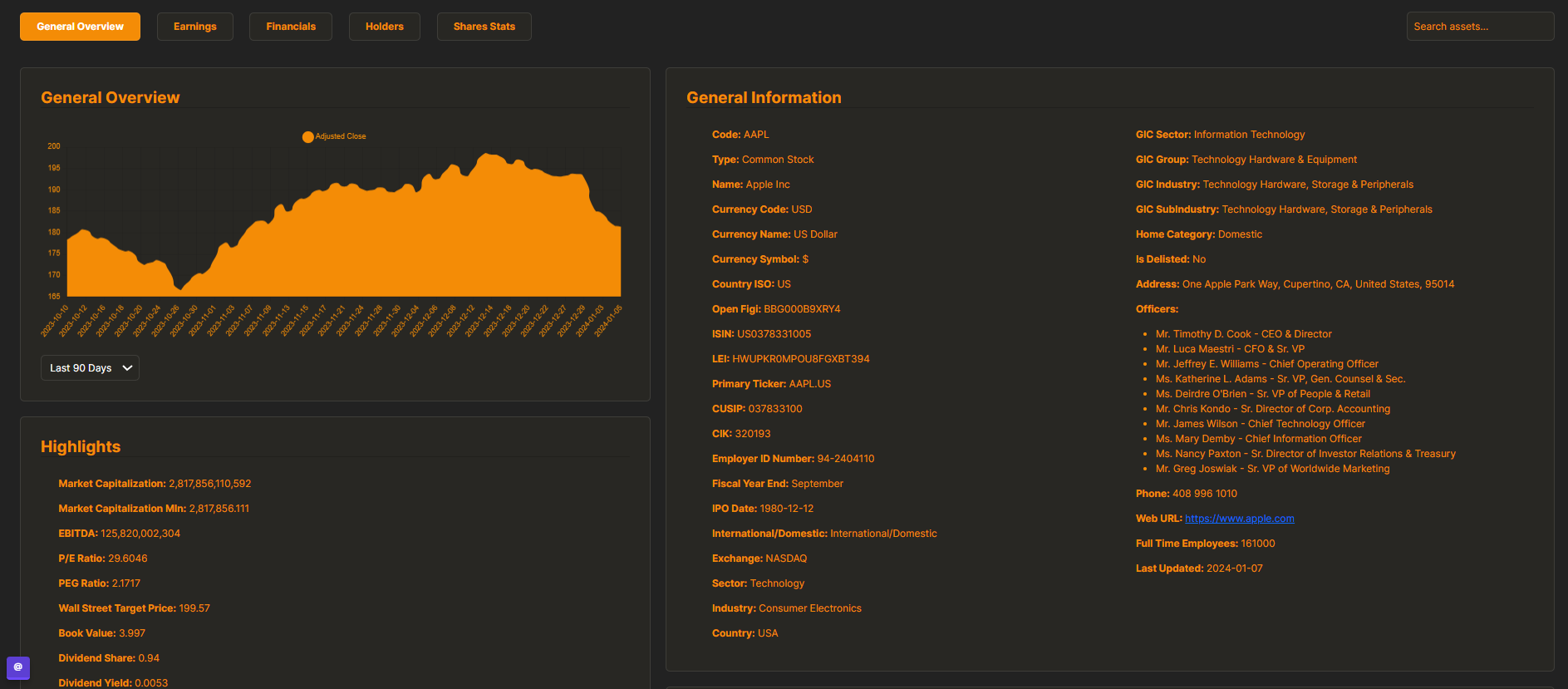Click the Dividend Share 0.94 entry

(109, 658)
